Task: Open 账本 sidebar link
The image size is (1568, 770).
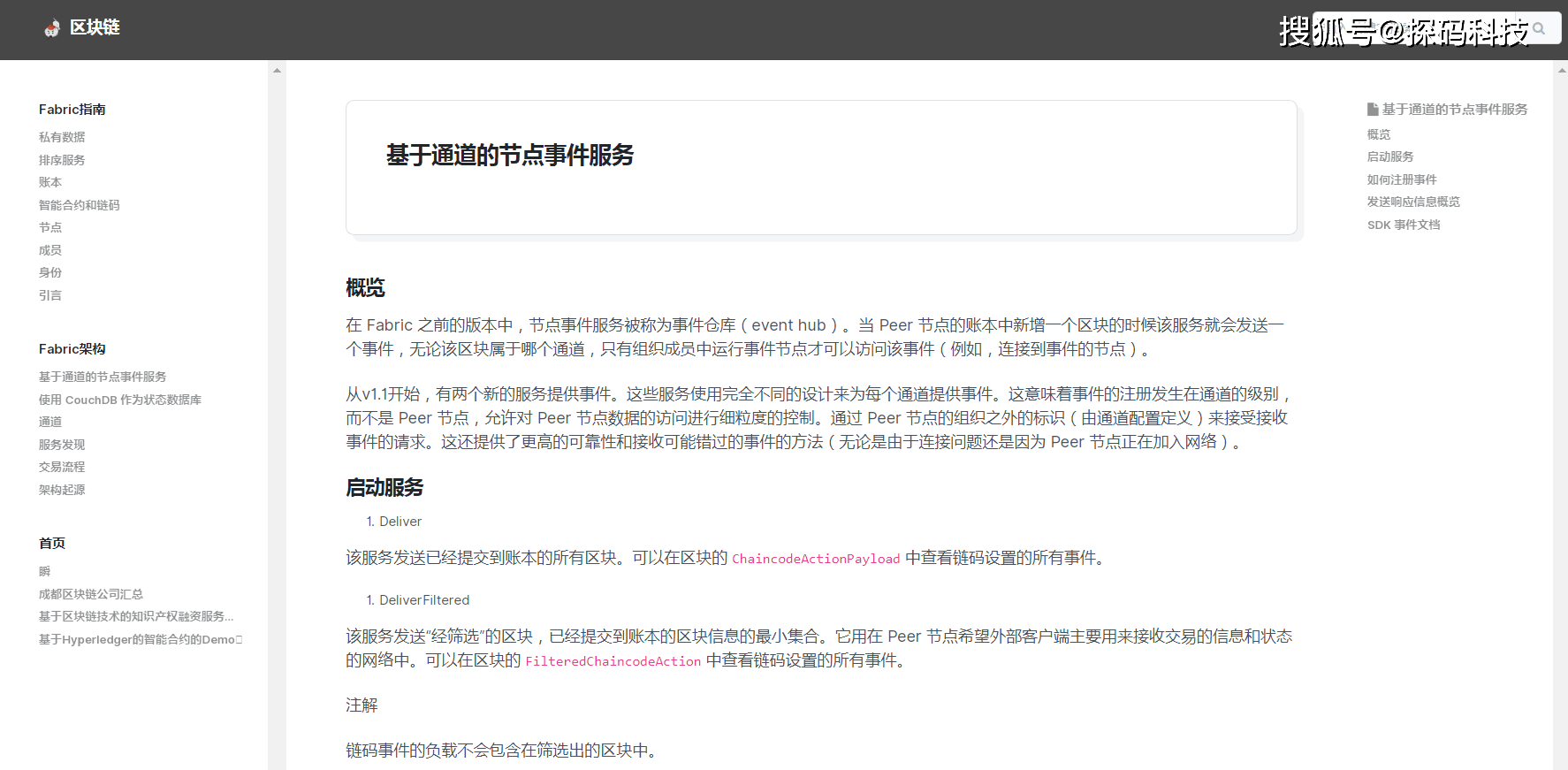Action: coord(50,182)
